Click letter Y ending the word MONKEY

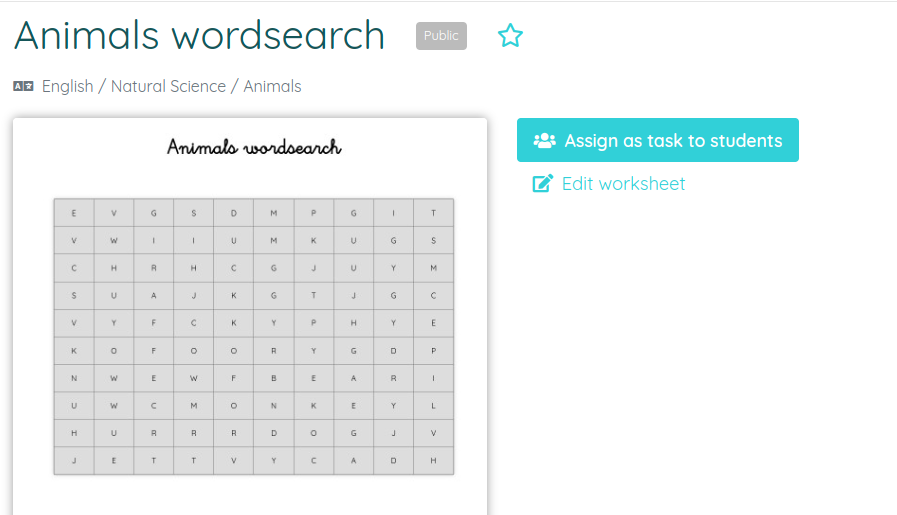(x=393, y=407)
